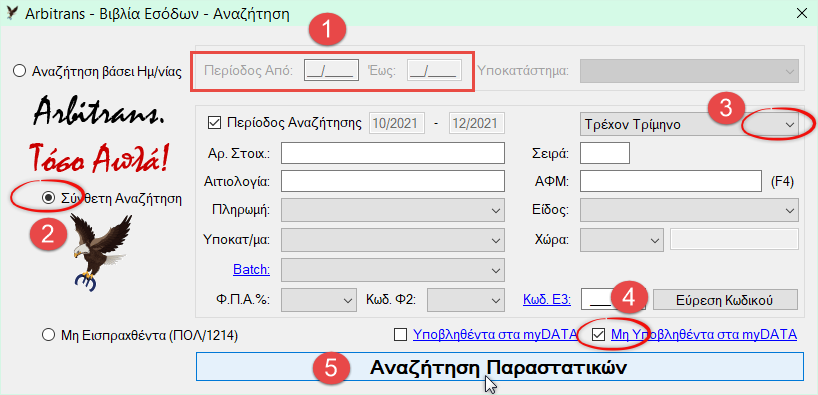Open the Κωδ. Φ2 dropdown
The height and width of the screenshot is (395, 818).
pyautogui.click(x=464, y=300)
